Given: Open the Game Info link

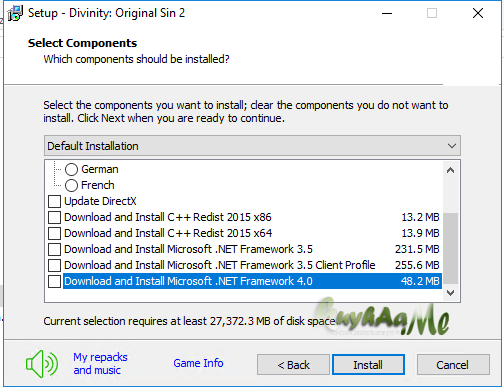Looking at the screenshot, I should [198, 363].
